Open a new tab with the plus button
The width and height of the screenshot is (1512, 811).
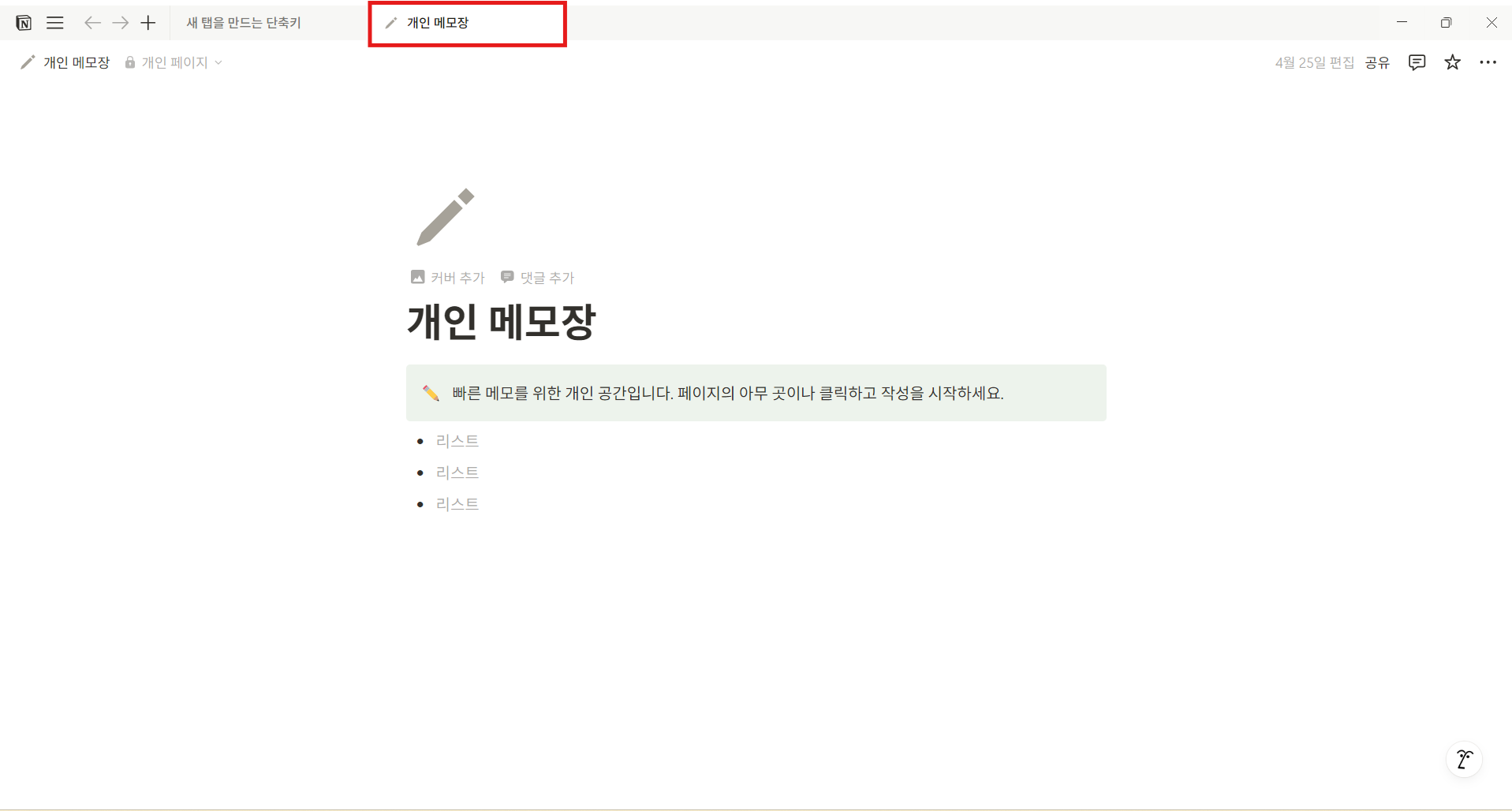click(x=148, y=22)
